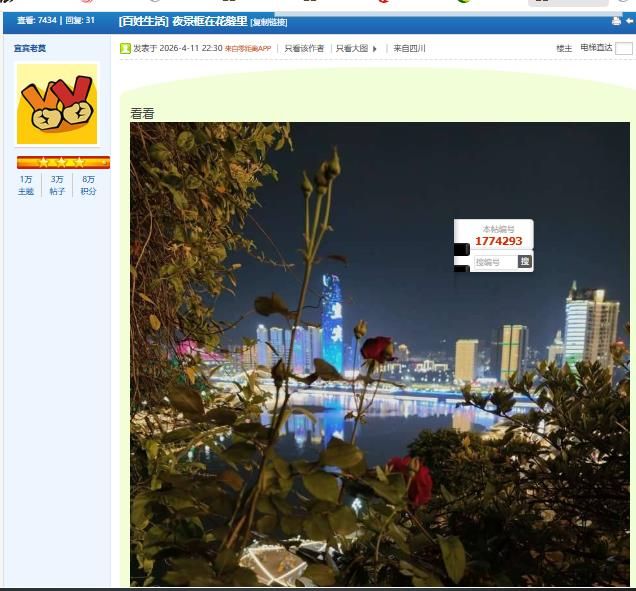Click the 来自零距离APP source link
This screenshot has width=636, height=591.
[248, 48]
